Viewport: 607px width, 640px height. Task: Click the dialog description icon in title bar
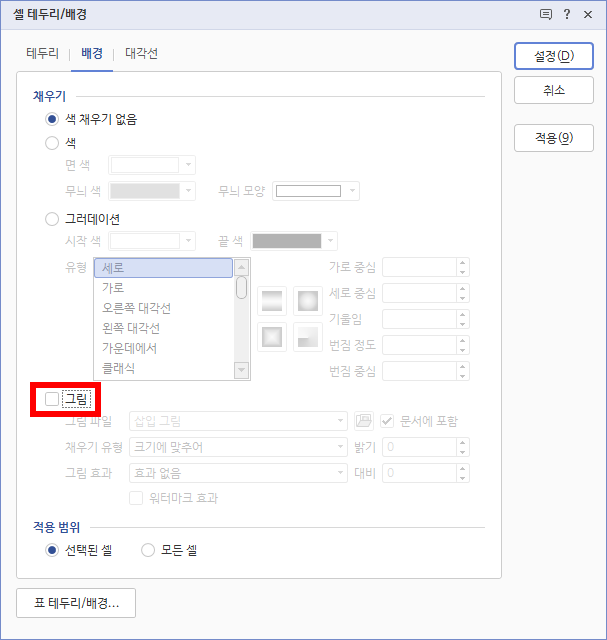546,15
